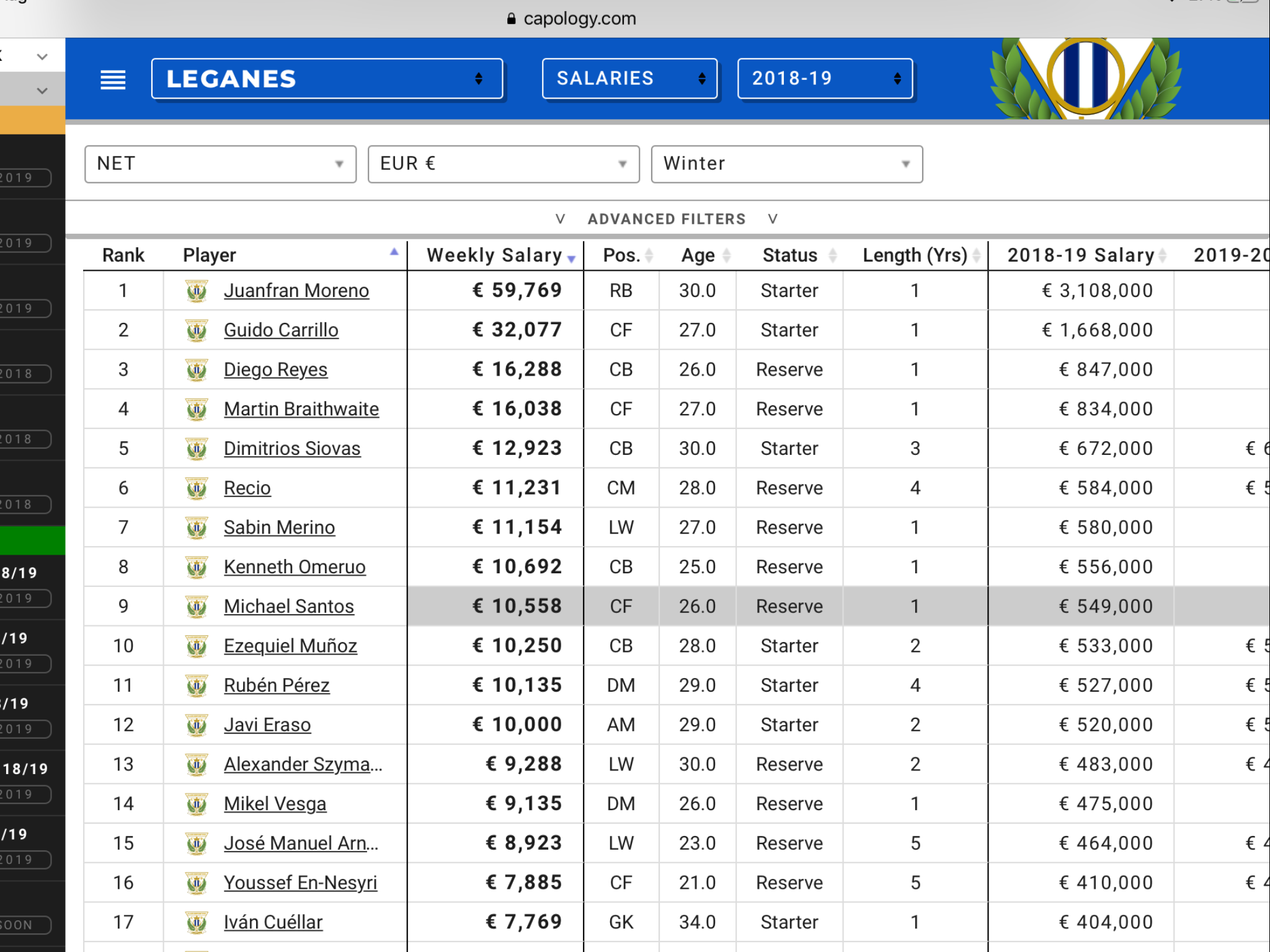
Task: Click club badge icon next to Iván Cuéllar
Action: click(197, 922)
